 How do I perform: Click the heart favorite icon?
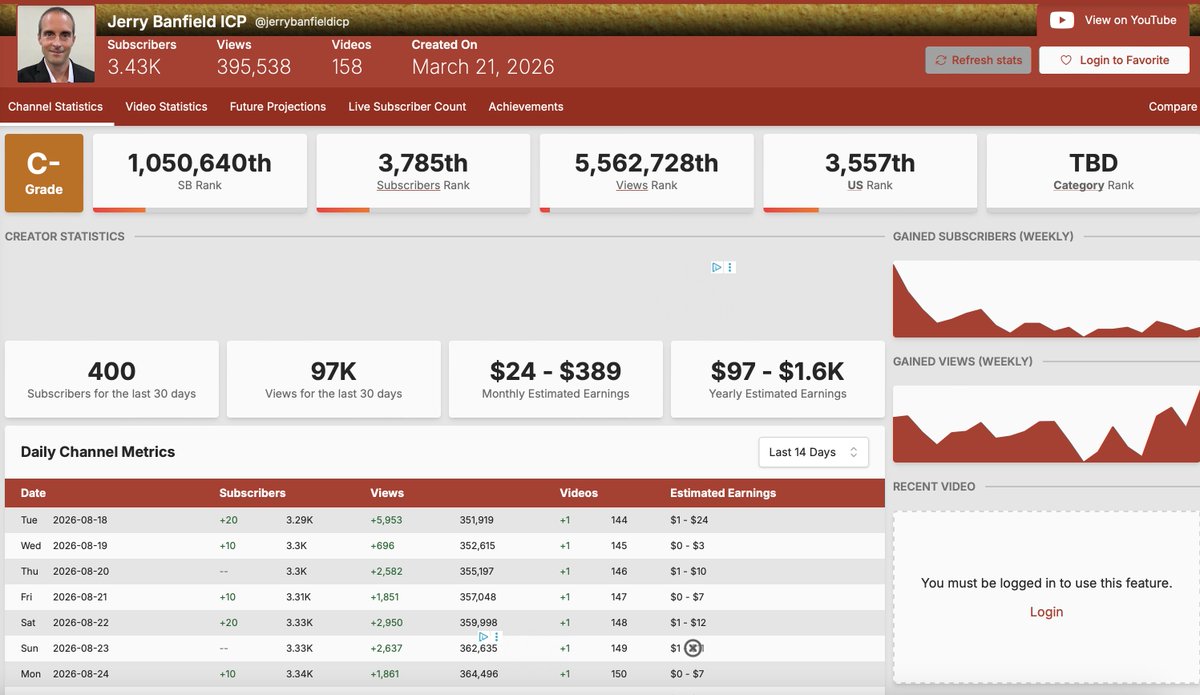tap(1066, 60)
